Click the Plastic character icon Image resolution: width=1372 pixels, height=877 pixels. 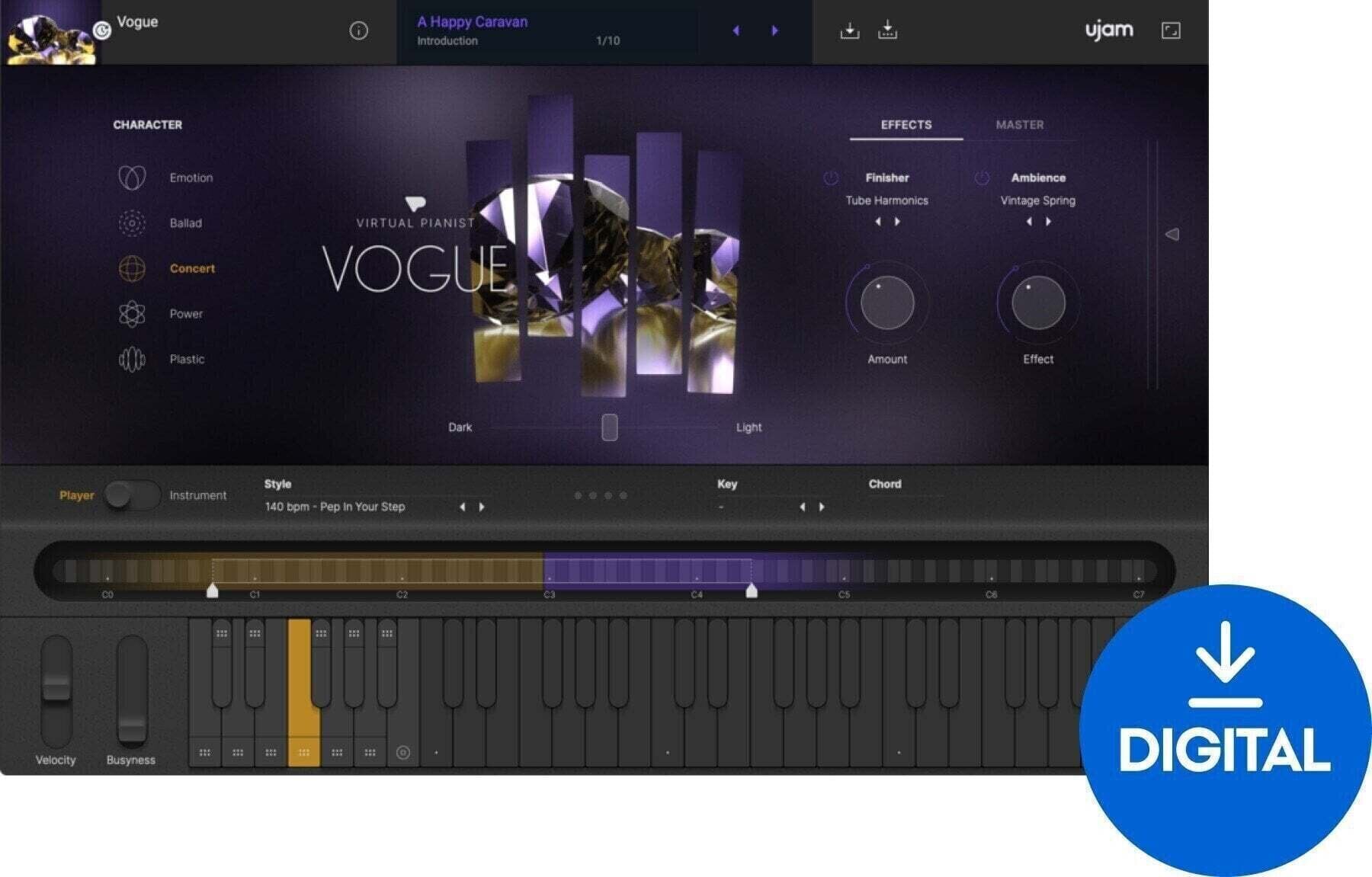(132, 359)
